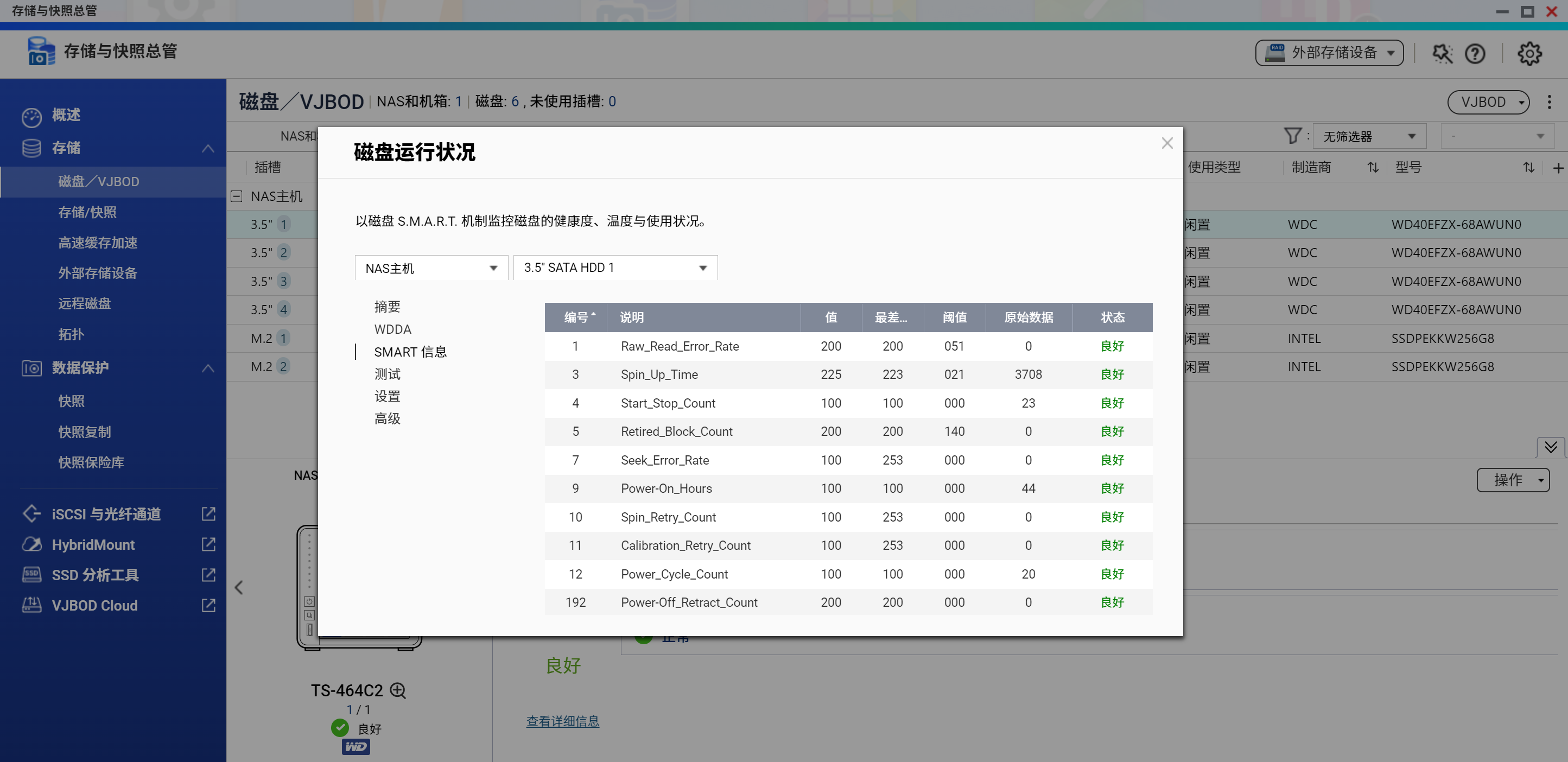Open iSCSI external link icon
Screen dimensions: 1568x762
click(208, 513)
